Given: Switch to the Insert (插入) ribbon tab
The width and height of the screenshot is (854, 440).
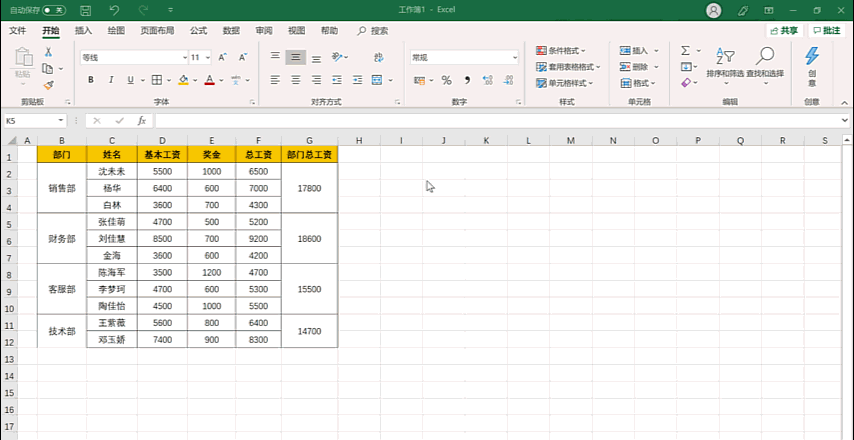Looking at the screenshot, I should click(x=83, y=31).
